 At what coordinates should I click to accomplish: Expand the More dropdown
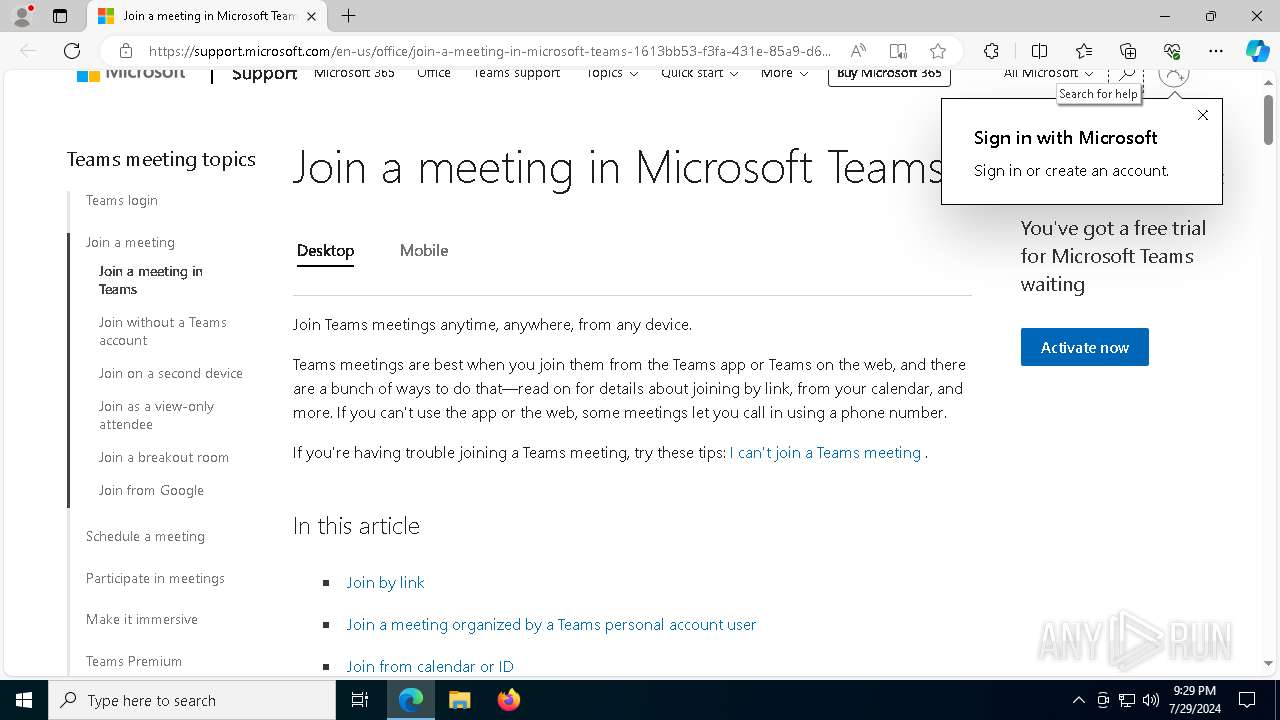coord(784,74)
